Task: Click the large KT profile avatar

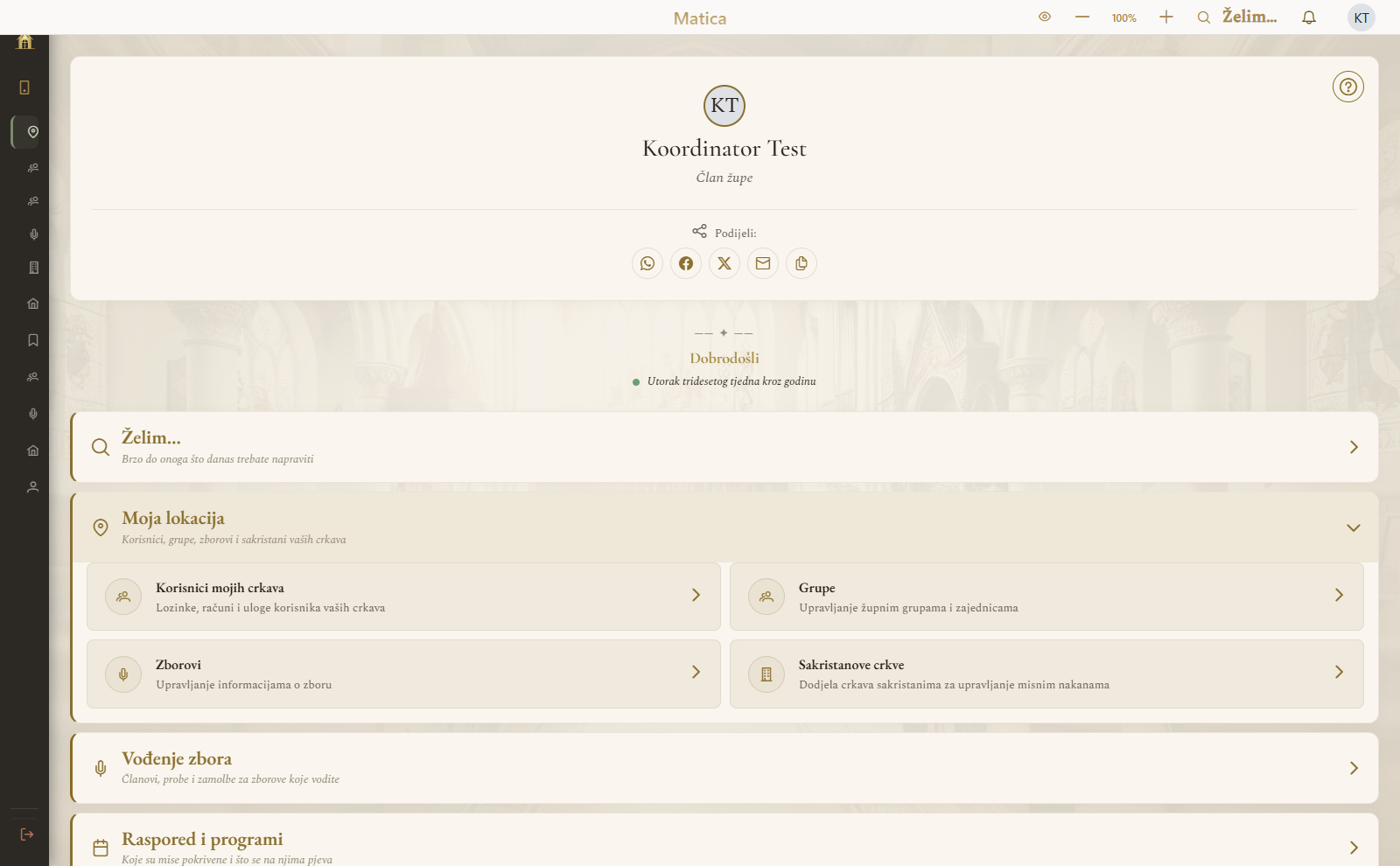Action: coord(724,106)
